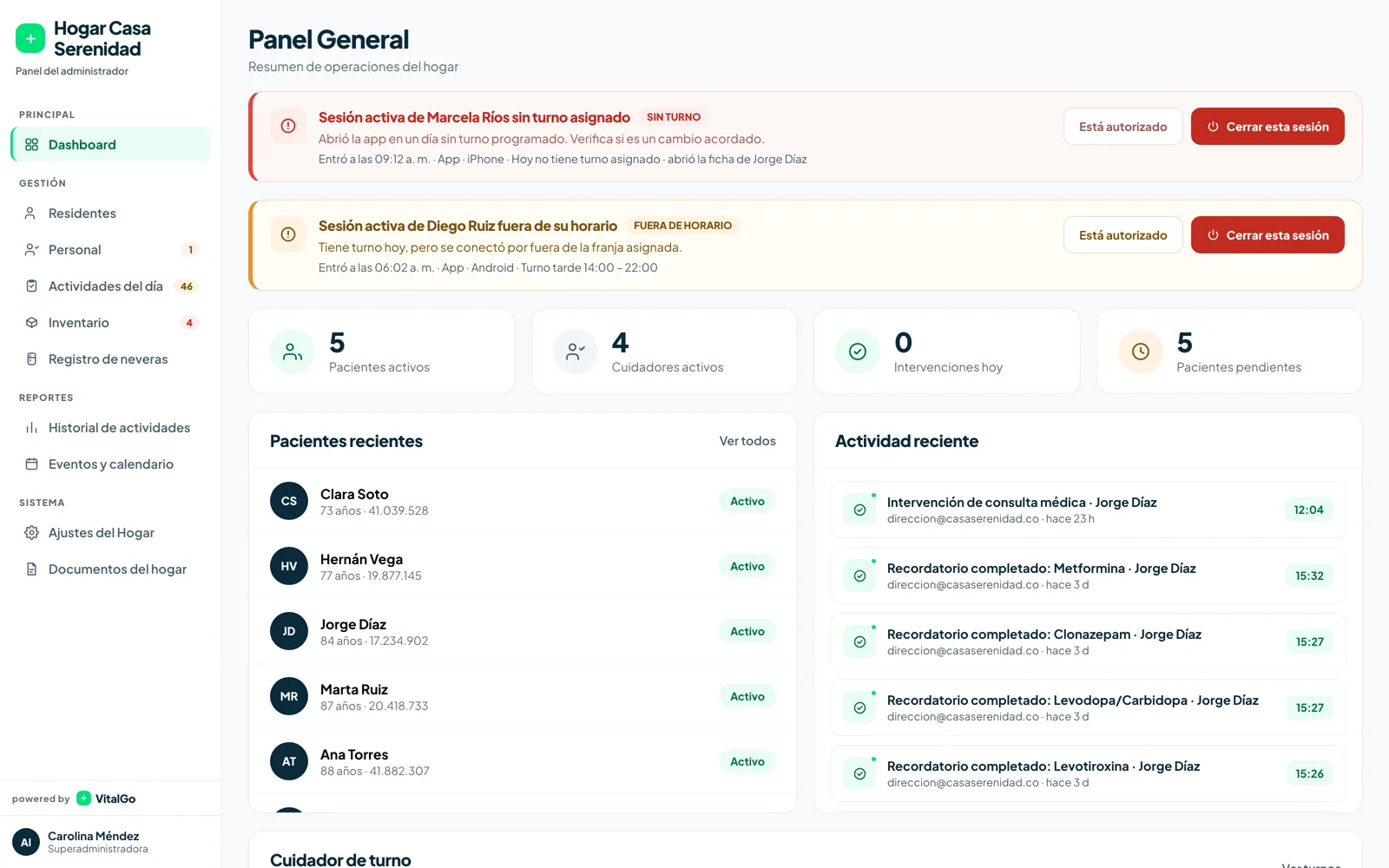
Task: Click Ana Torres's AT avatar
Action: (289, 761)
